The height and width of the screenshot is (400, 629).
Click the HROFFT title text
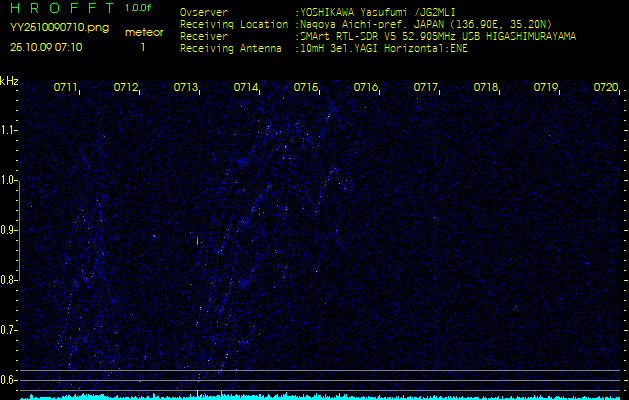coord(60,8)
